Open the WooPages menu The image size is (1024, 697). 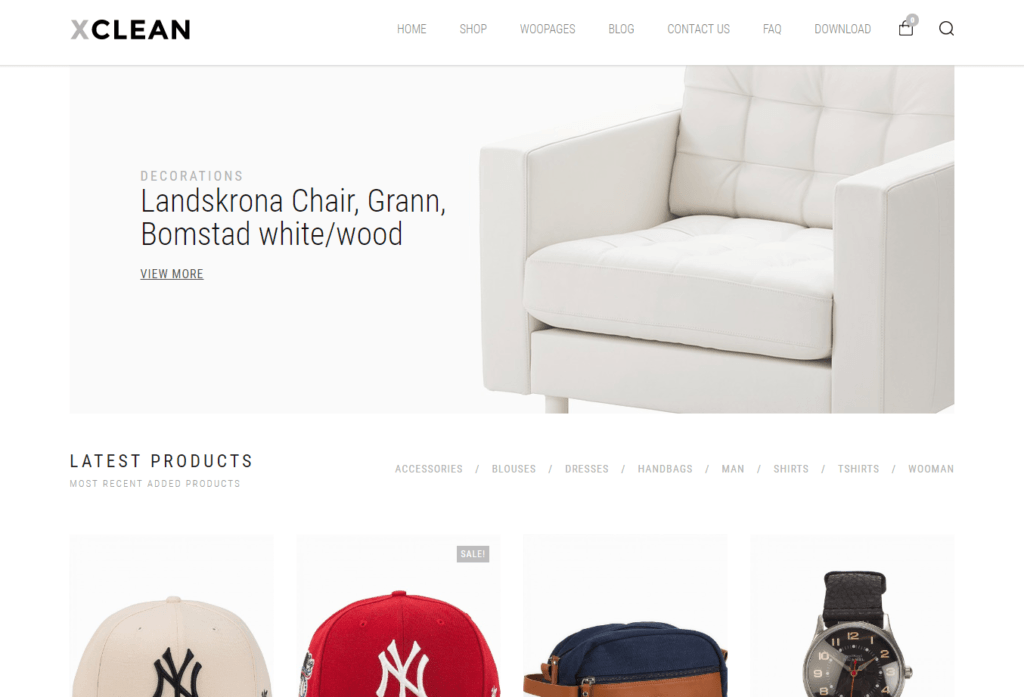[547, 29]
